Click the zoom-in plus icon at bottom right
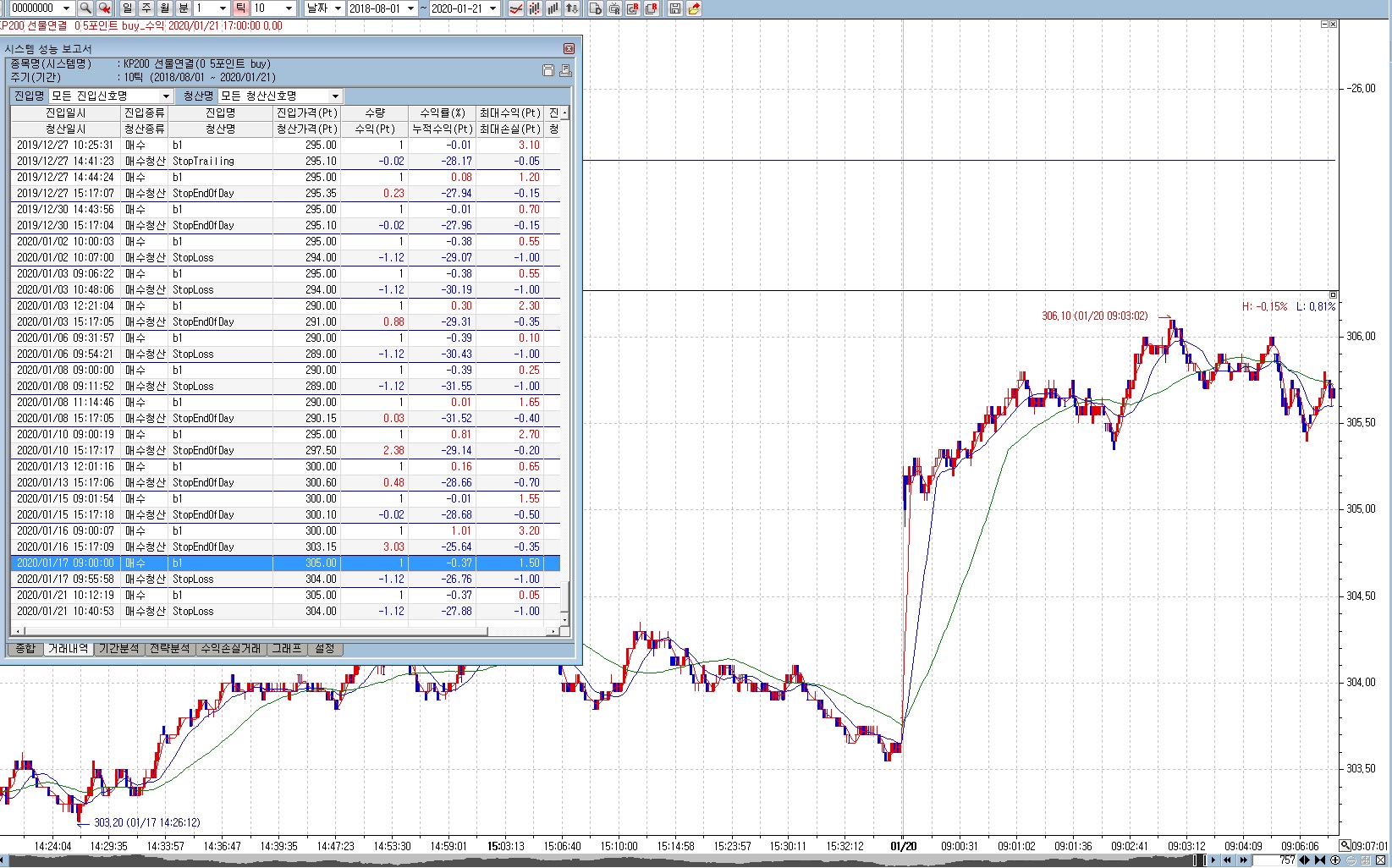 click(1335, 860)
